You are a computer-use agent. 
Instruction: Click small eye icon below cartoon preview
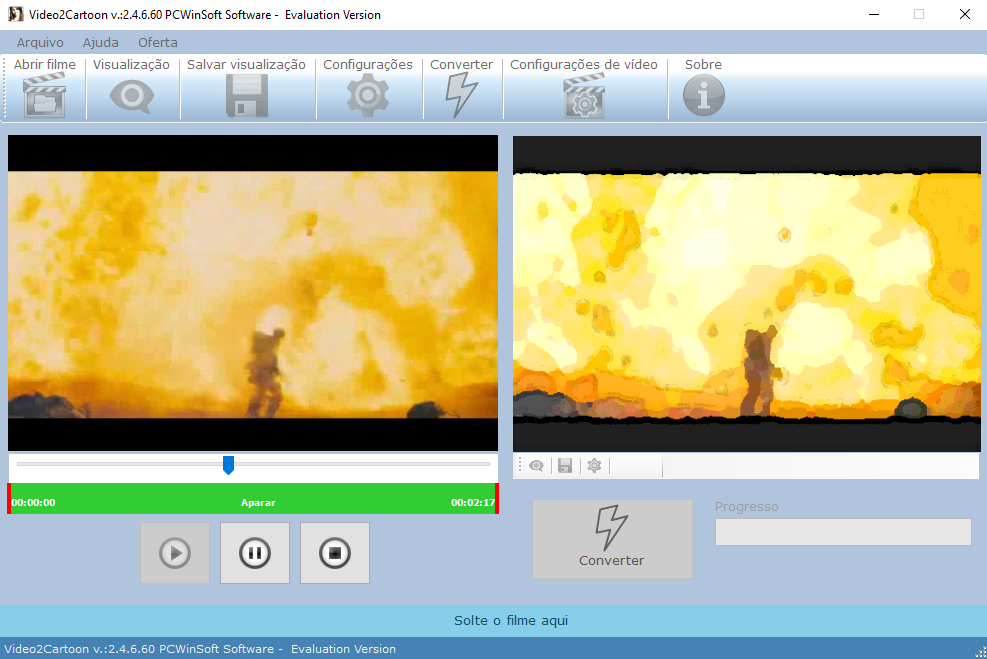537,466
